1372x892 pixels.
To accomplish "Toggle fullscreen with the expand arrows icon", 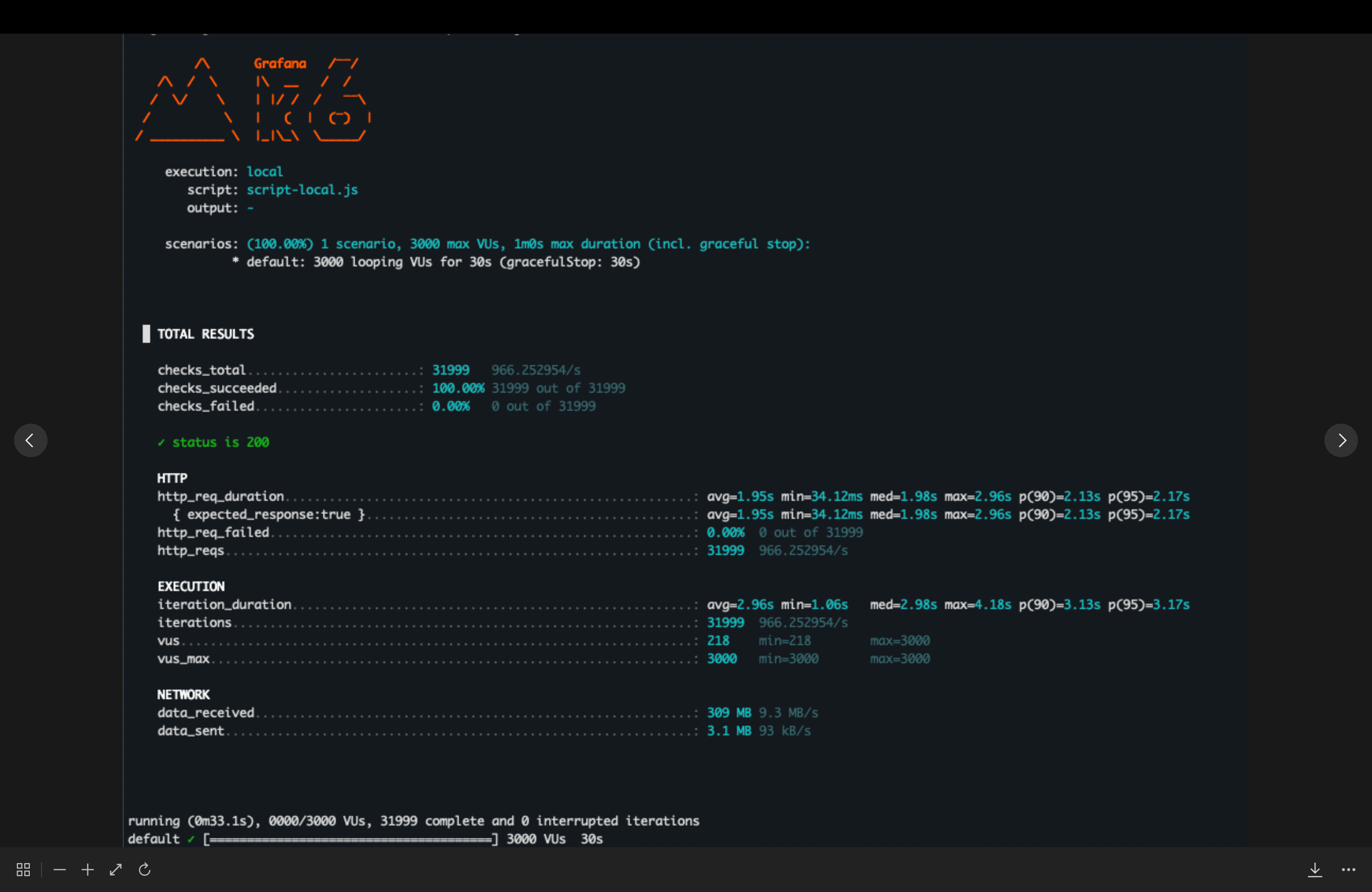I will [x=116, y=870].
